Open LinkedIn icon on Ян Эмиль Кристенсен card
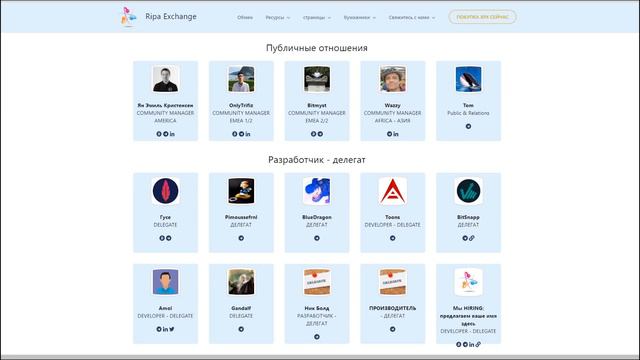The height and width of the screenshot is (360, 640). 172,134
